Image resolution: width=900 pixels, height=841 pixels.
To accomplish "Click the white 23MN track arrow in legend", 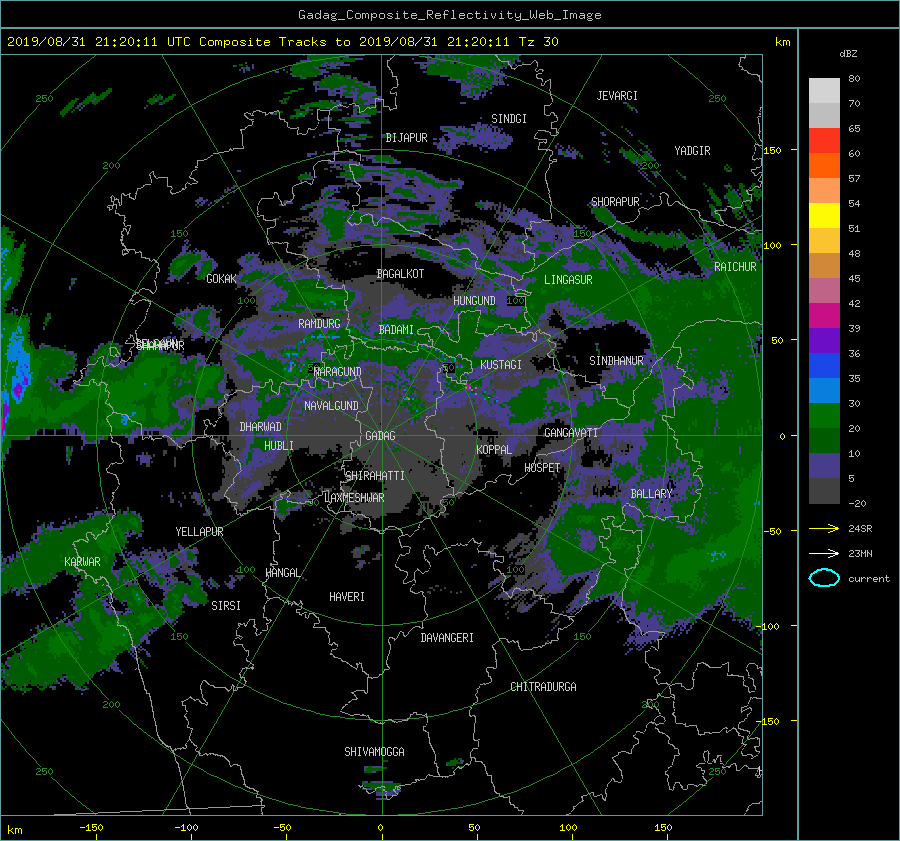I will point(824,553).
